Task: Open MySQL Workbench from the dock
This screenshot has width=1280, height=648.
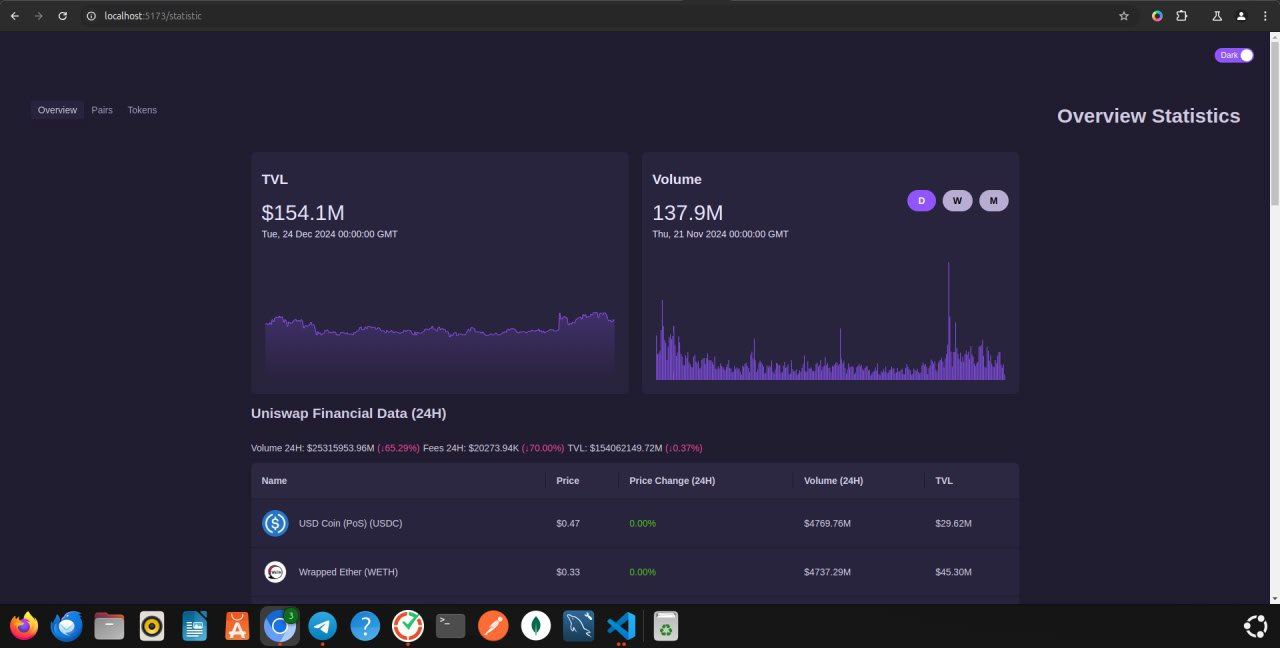Action: [578, 627]
